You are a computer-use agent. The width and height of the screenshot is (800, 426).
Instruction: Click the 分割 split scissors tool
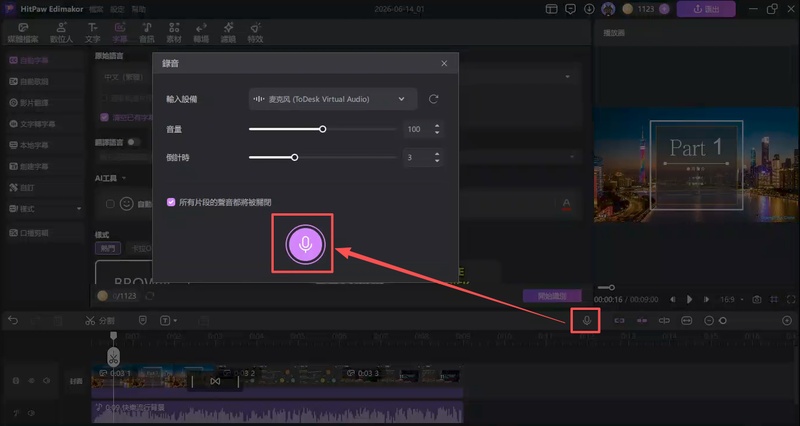99,320
